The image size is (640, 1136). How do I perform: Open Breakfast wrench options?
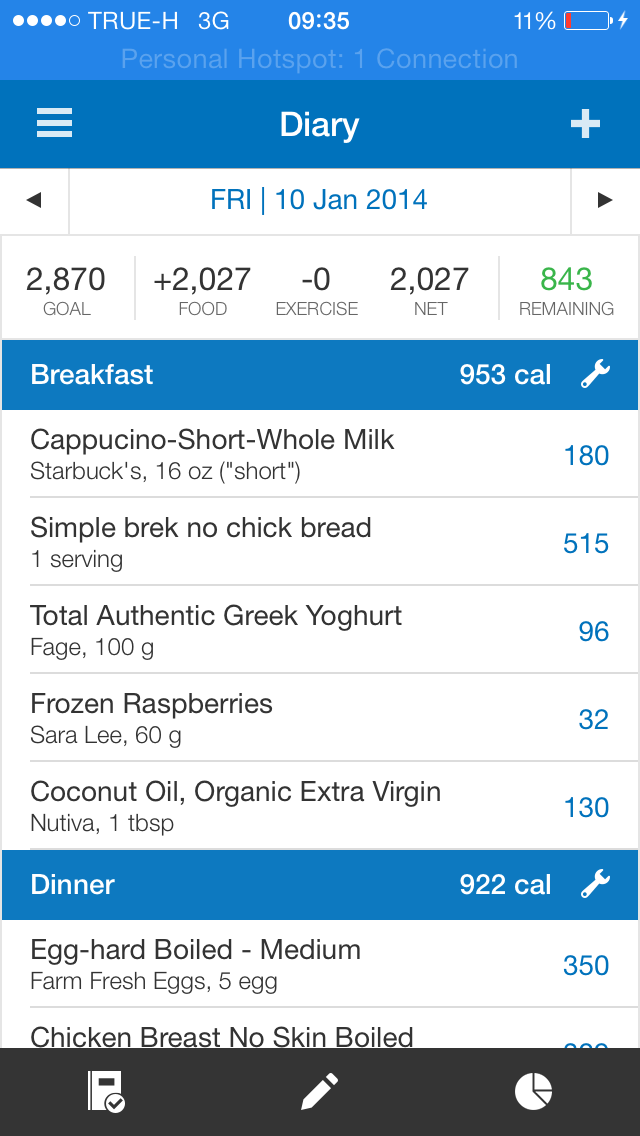coord(595,375)
